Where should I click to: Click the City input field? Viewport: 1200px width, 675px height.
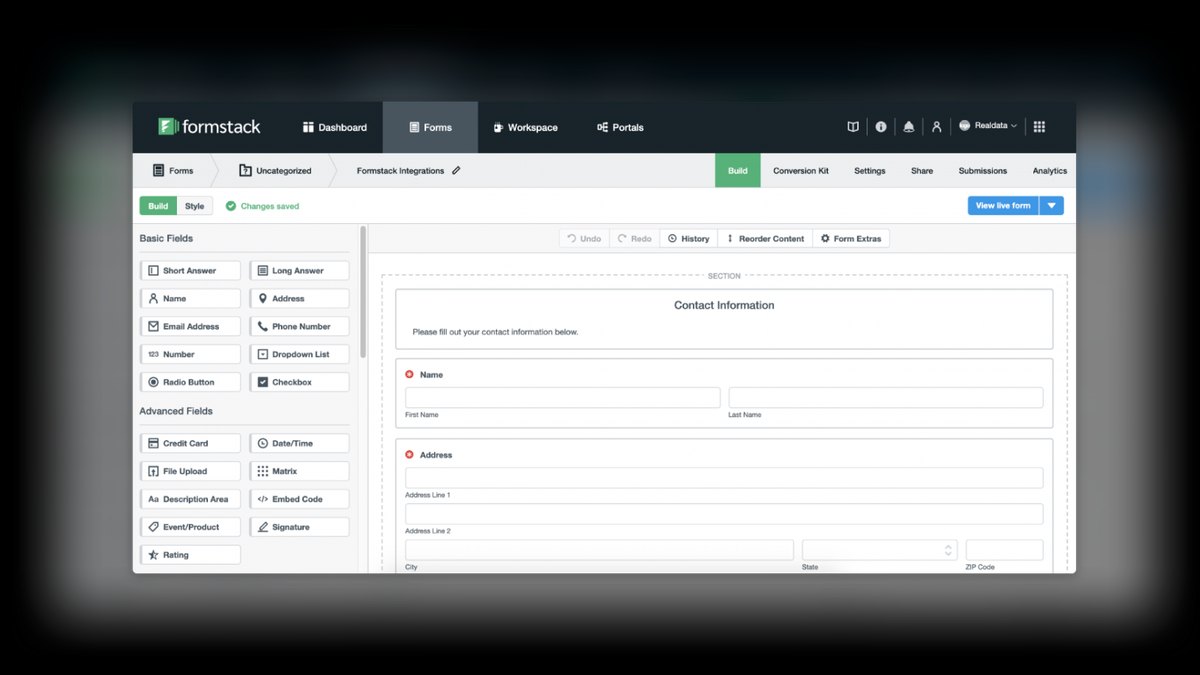(x=599, y=550)
